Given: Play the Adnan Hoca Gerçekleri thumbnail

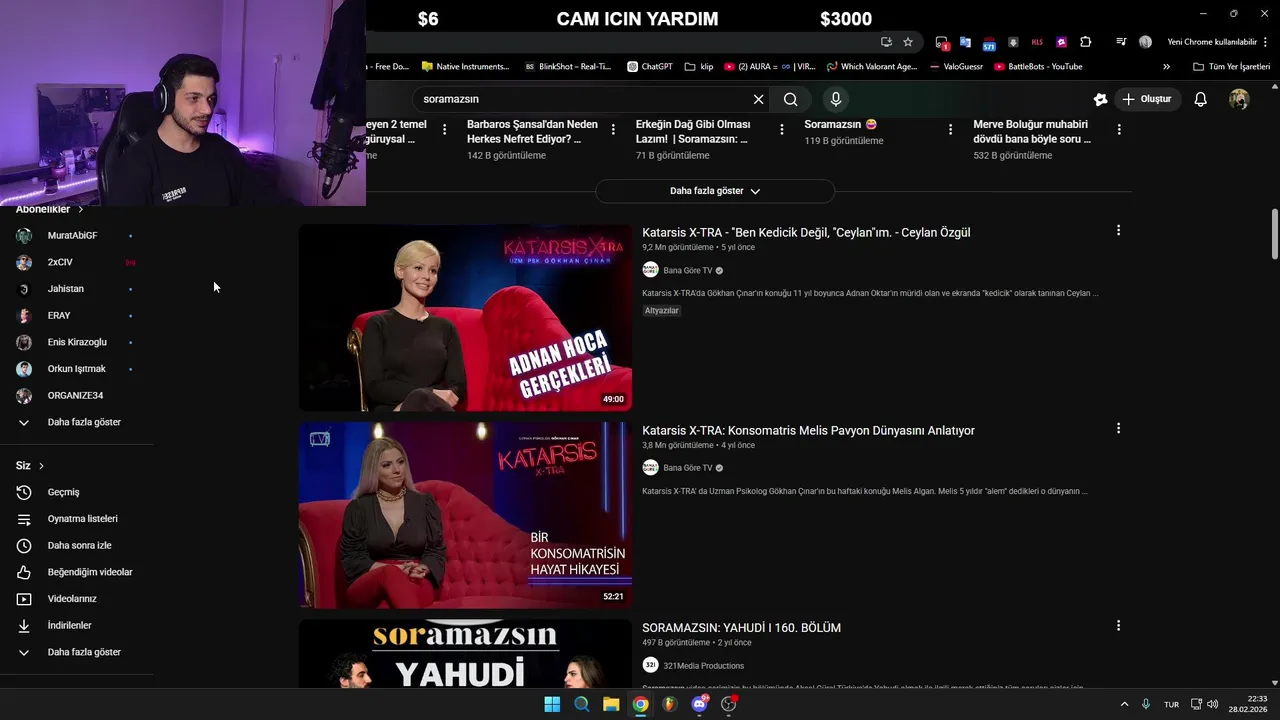Looking at the screenshot, I should (x=465, y=318).
